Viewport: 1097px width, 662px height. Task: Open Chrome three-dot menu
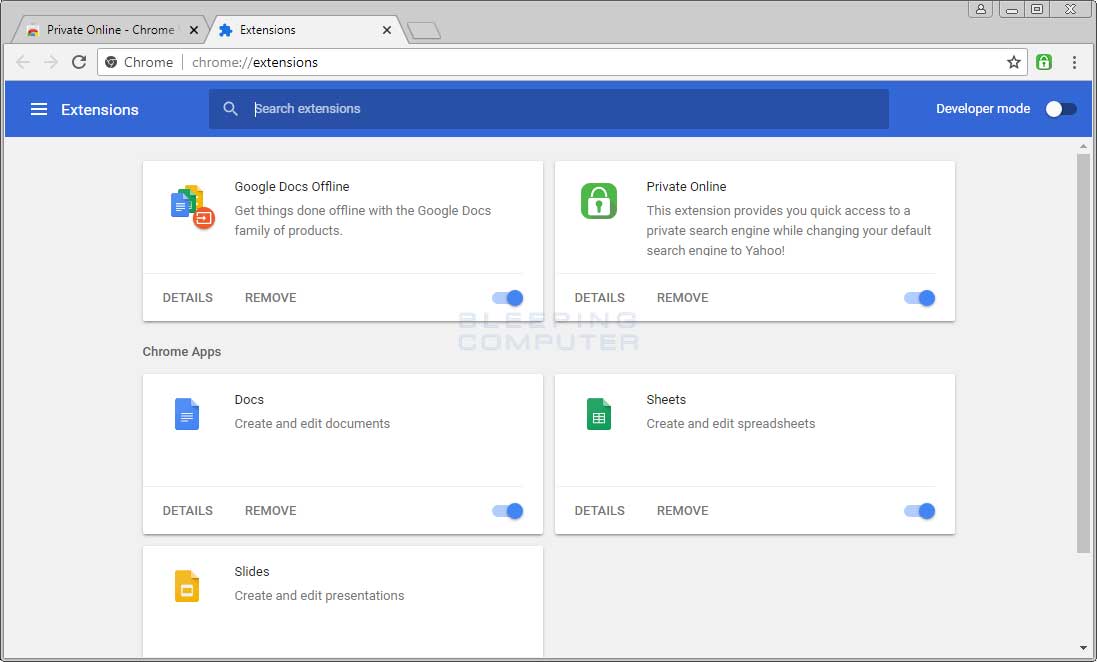point(1074,62)
